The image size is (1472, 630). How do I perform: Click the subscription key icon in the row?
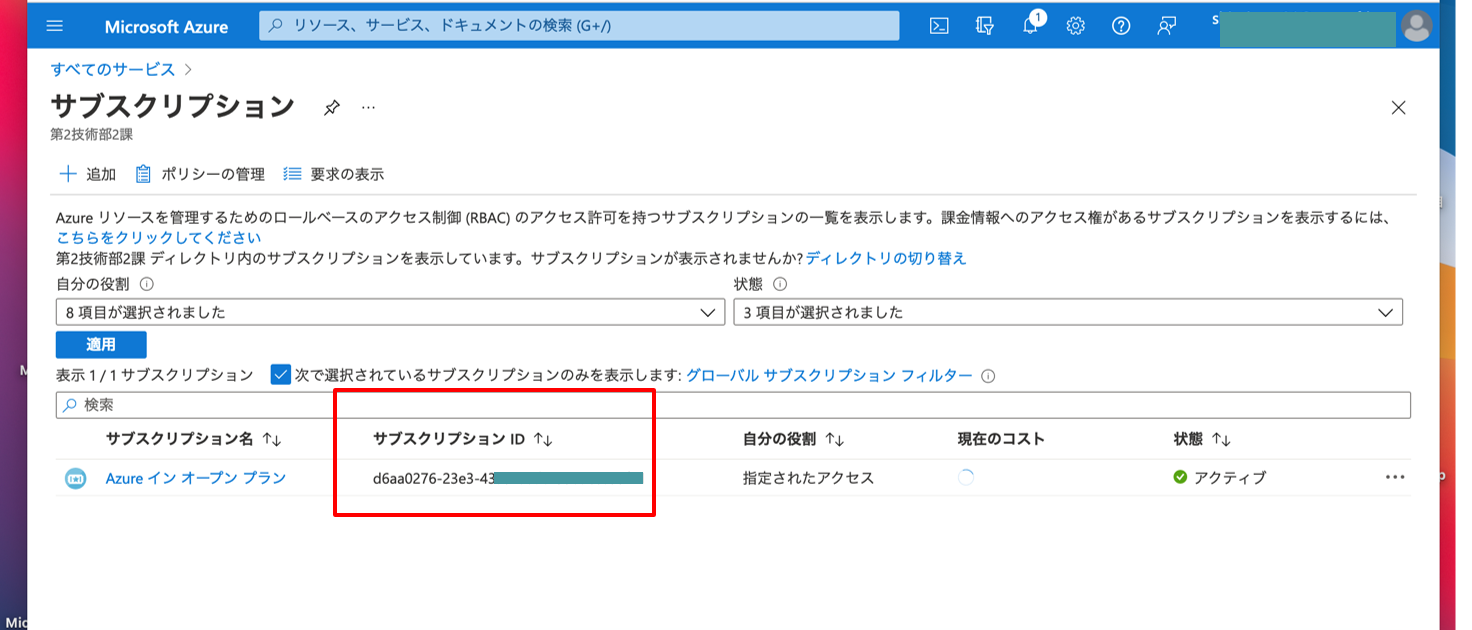point(75,478)
